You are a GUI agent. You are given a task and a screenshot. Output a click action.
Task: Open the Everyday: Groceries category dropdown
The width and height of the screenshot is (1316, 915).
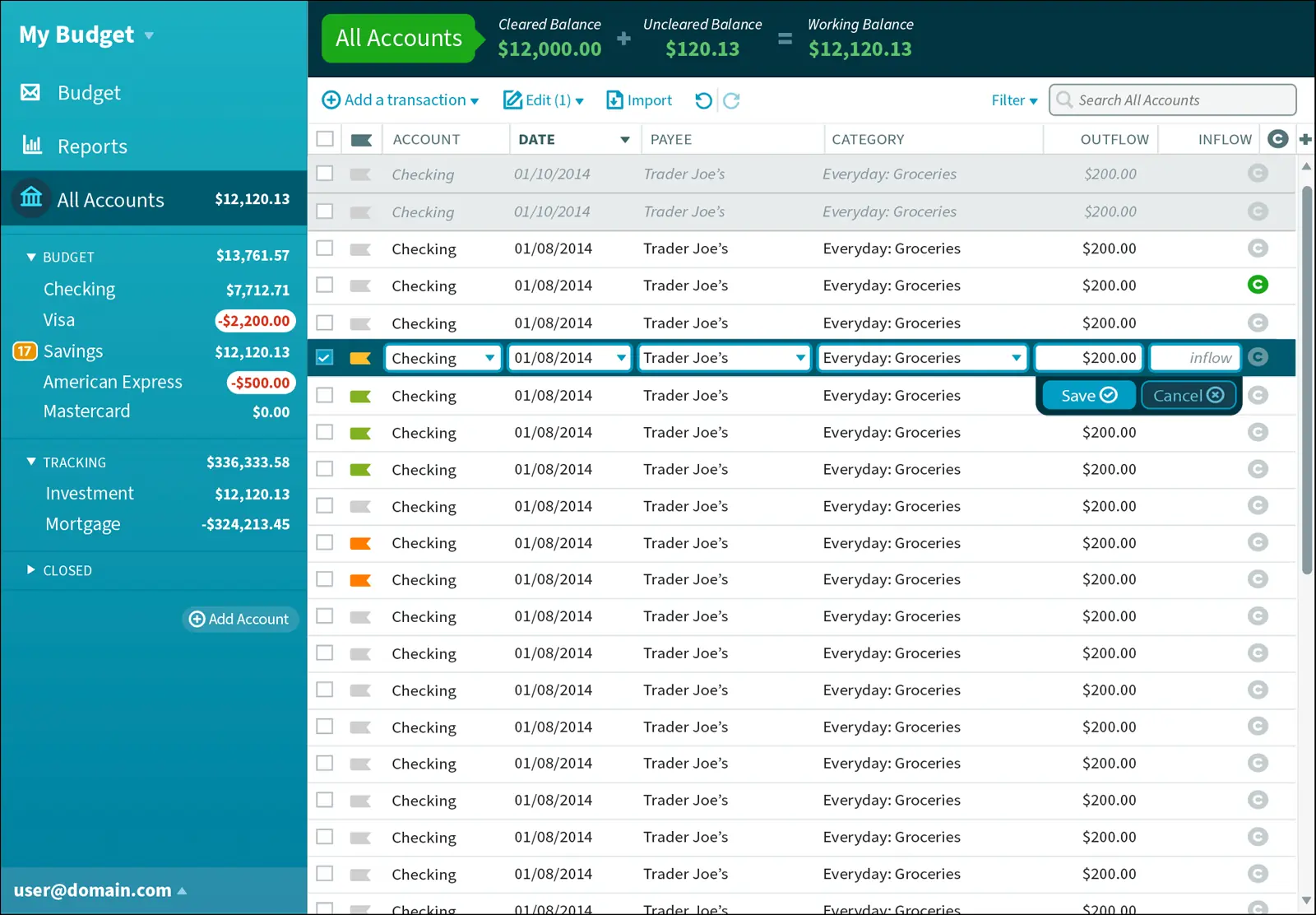pyautogui.click(x=1017, y=357)
